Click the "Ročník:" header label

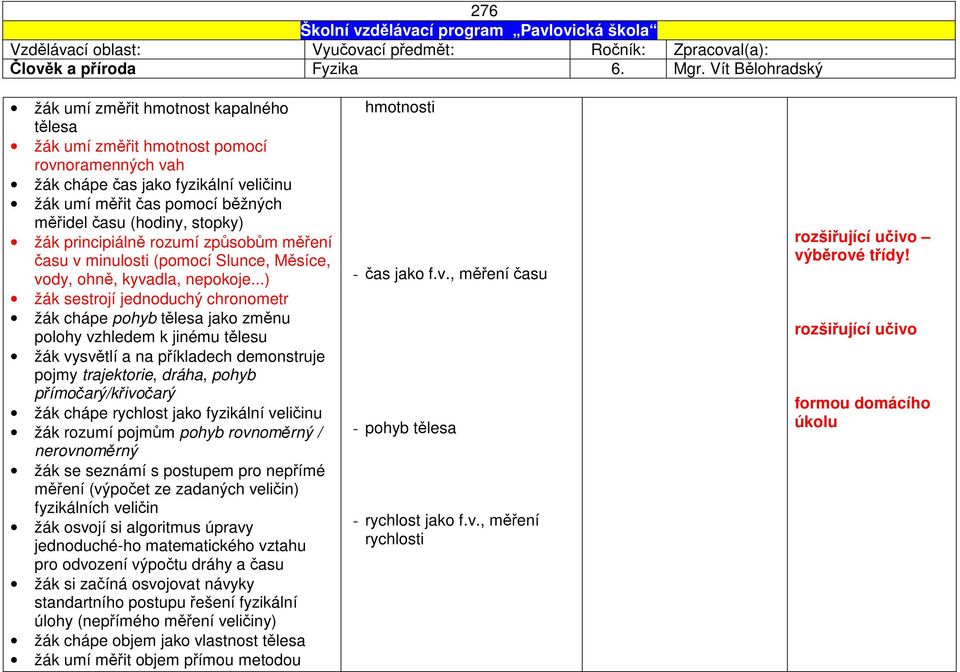(x=618, y=50)
